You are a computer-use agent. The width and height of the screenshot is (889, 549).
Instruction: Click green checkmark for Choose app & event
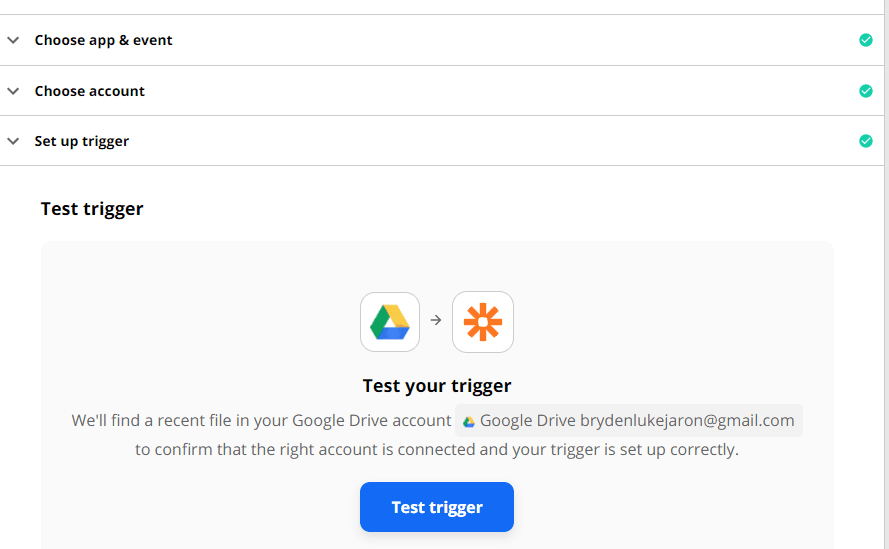(x=866, y=40)
